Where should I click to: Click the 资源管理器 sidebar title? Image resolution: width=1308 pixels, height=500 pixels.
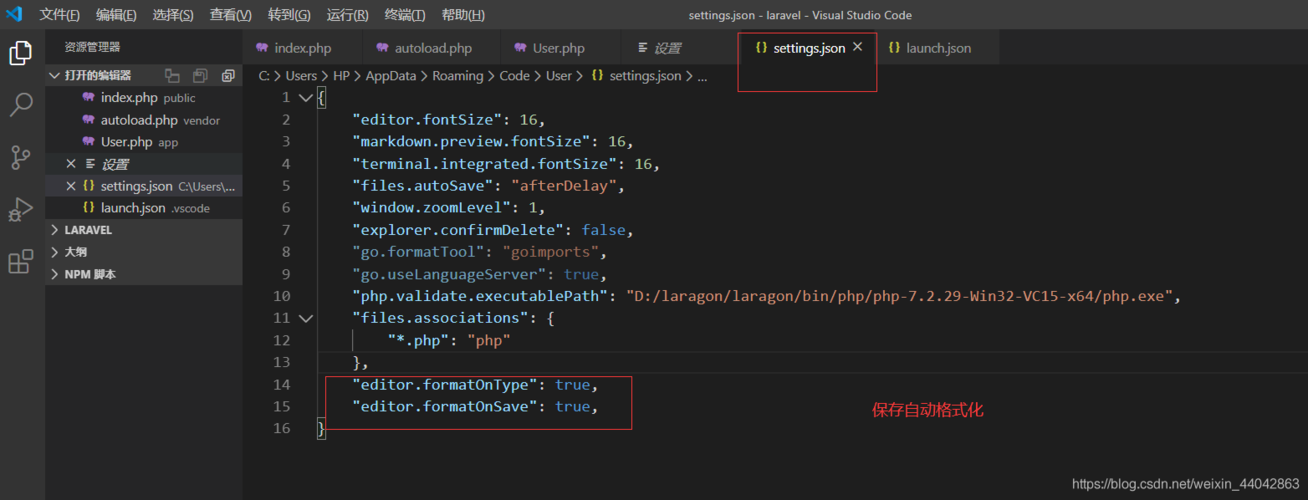(92, 47)
